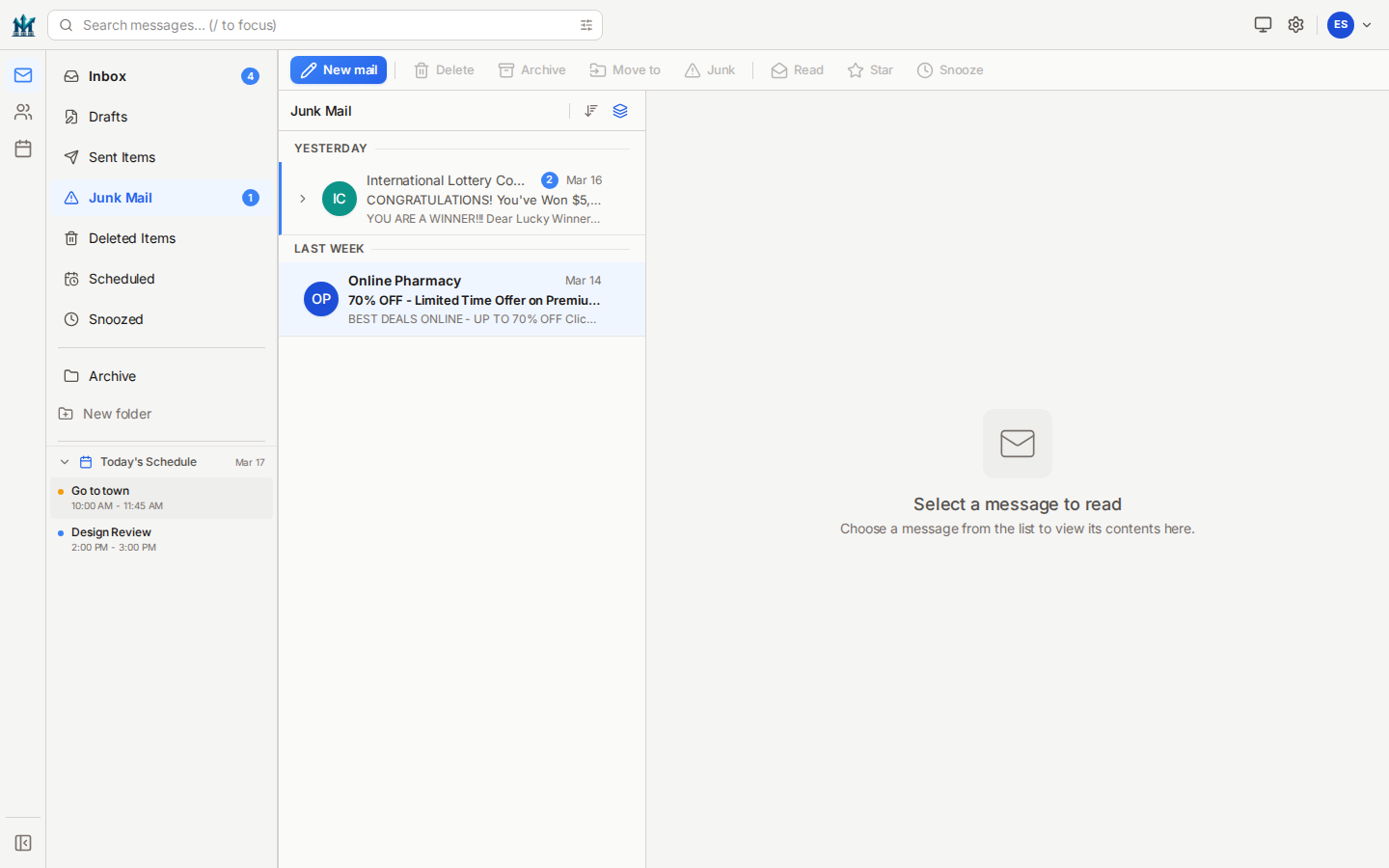Screen dimensions: 1389x868
Task: Expand the International Lottery conversation thread
Action: pos(303,199)
